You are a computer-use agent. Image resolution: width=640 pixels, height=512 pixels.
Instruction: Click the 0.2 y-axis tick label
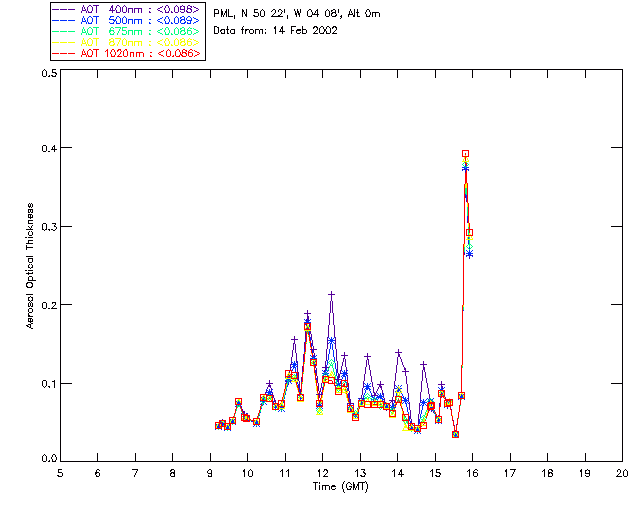coord(49,305)
